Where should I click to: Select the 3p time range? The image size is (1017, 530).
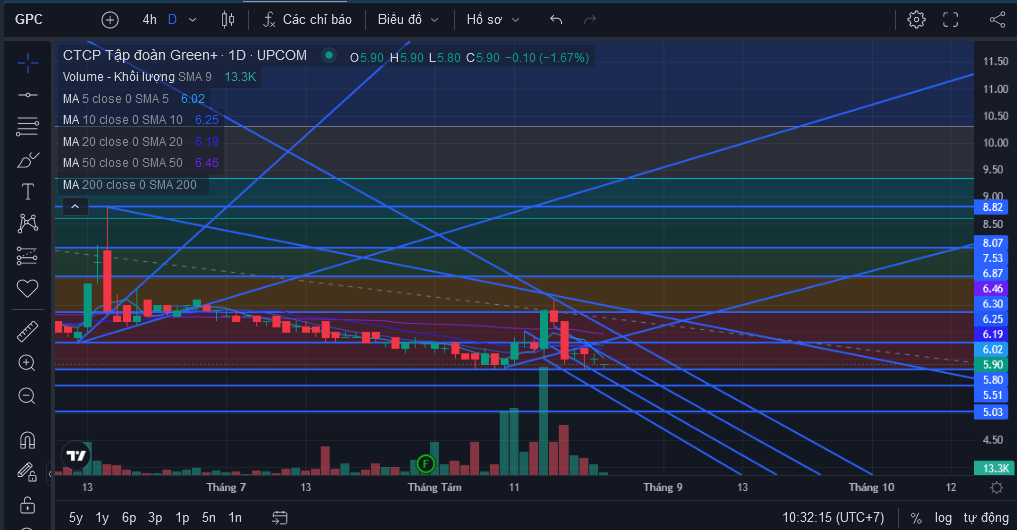point(155,518)
